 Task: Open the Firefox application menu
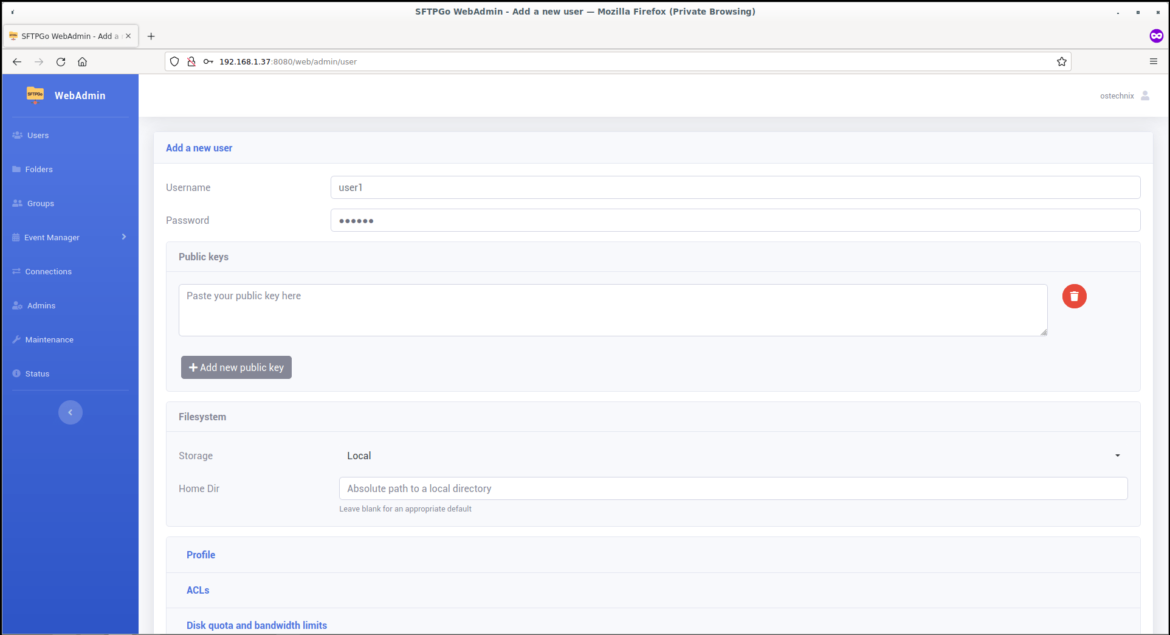pos(1152,61)
